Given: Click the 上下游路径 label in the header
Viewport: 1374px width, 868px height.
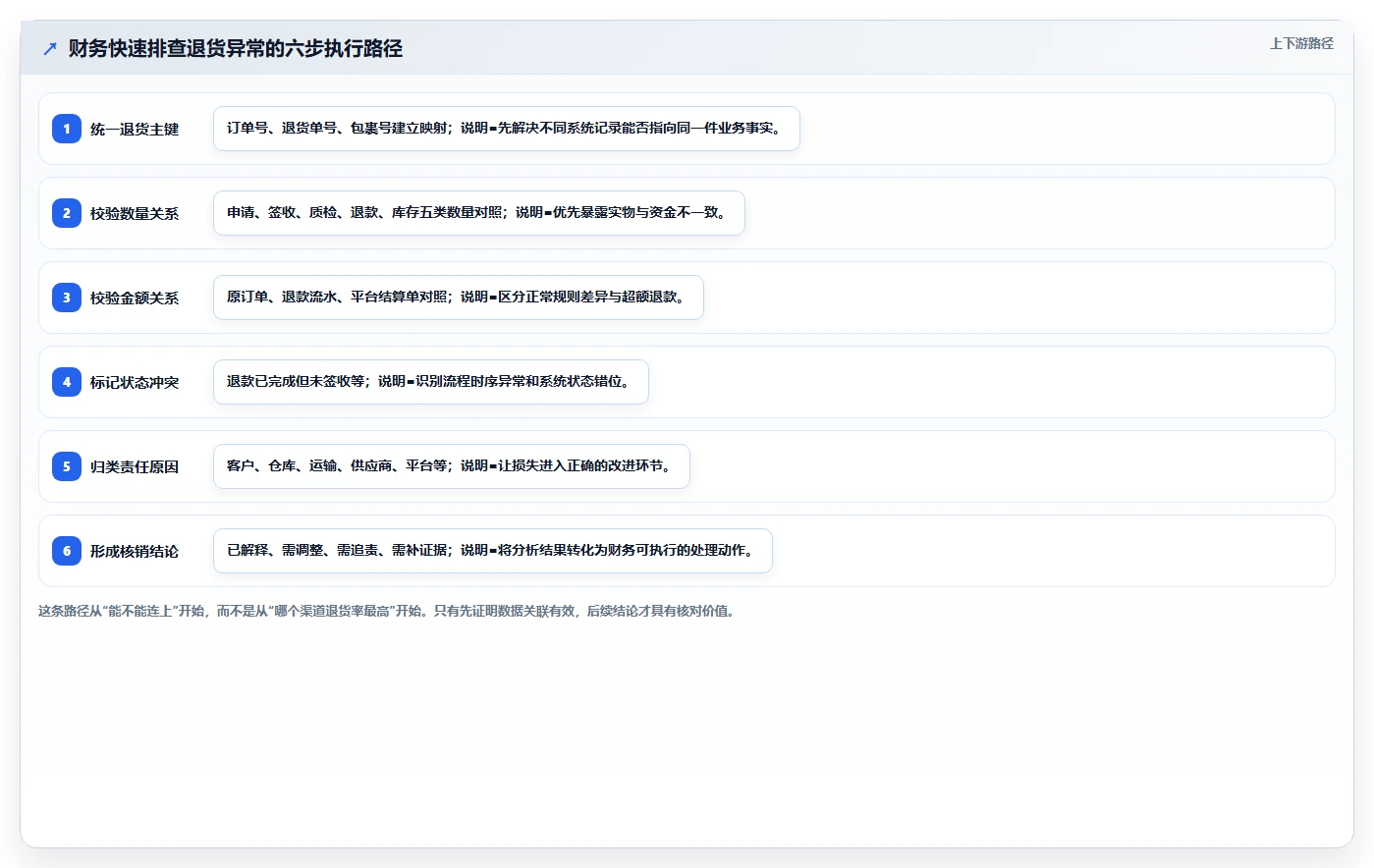Looking at the screenshot, I should (x=1301, y=43).
